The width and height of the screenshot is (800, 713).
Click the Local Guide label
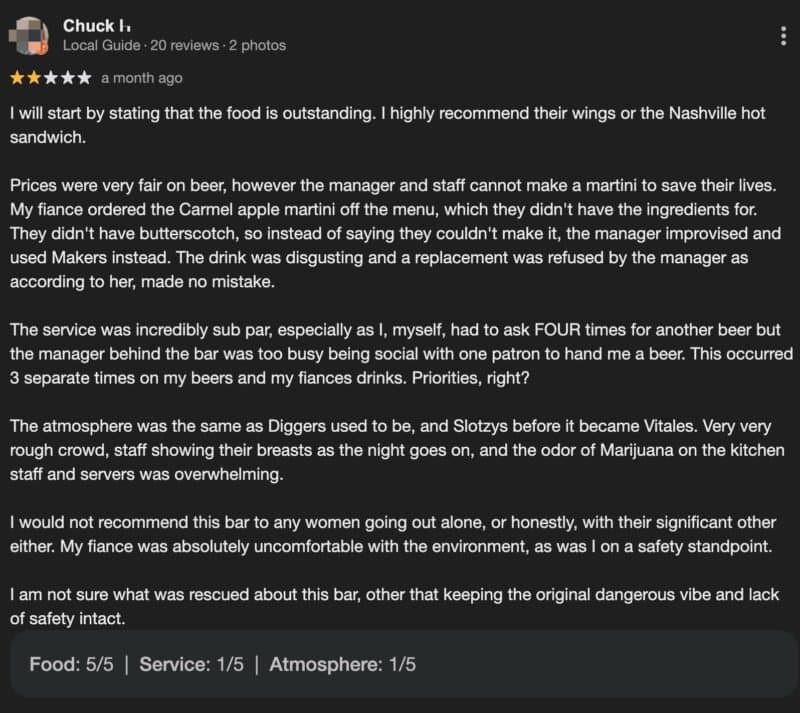point(101,45)
